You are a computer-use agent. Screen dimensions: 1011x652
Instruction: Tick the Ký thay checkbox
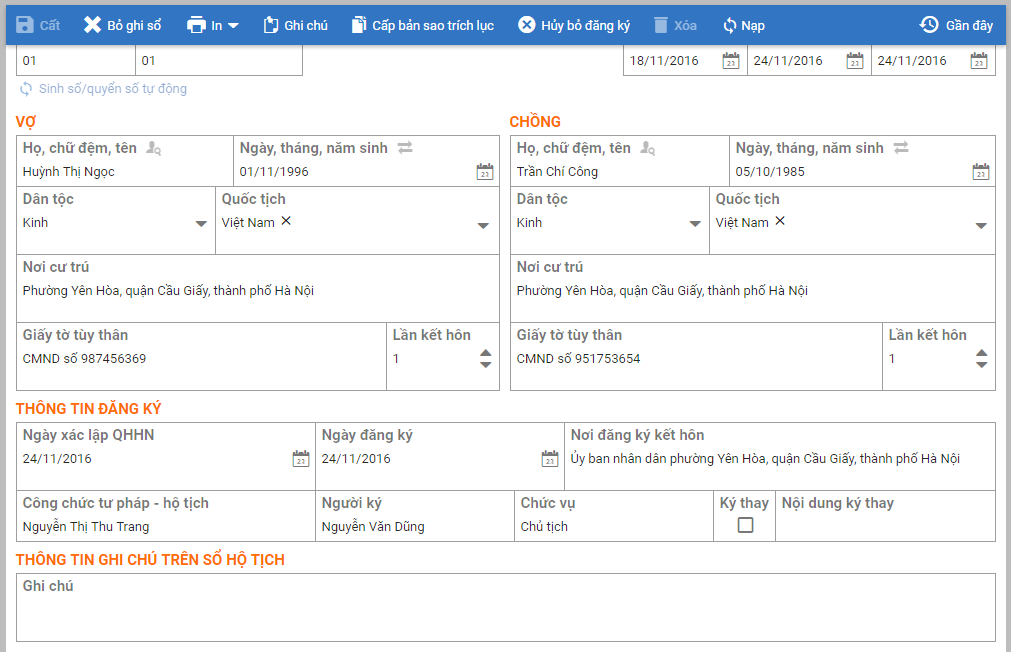coord(745,525)
